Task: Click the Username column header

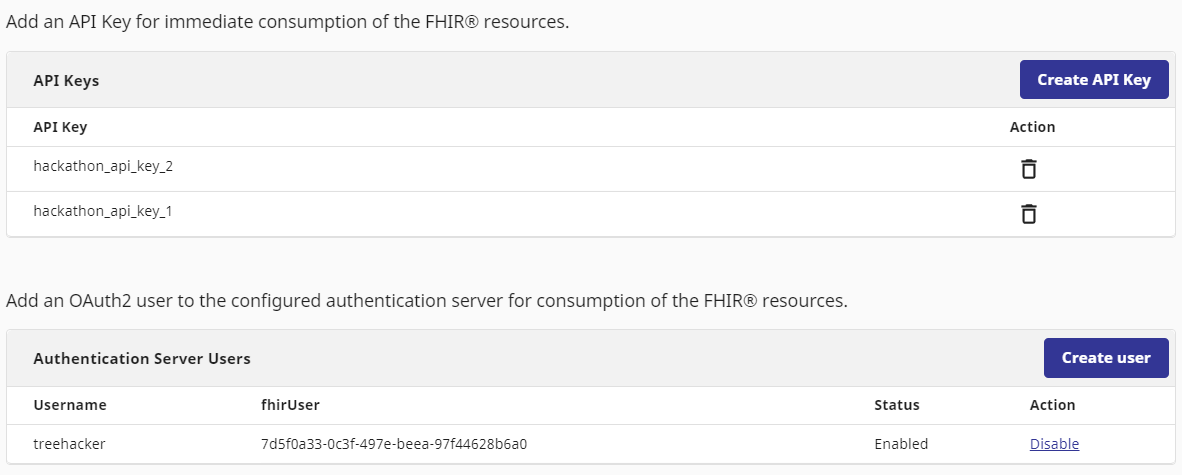Action: [x=70, y=405]
